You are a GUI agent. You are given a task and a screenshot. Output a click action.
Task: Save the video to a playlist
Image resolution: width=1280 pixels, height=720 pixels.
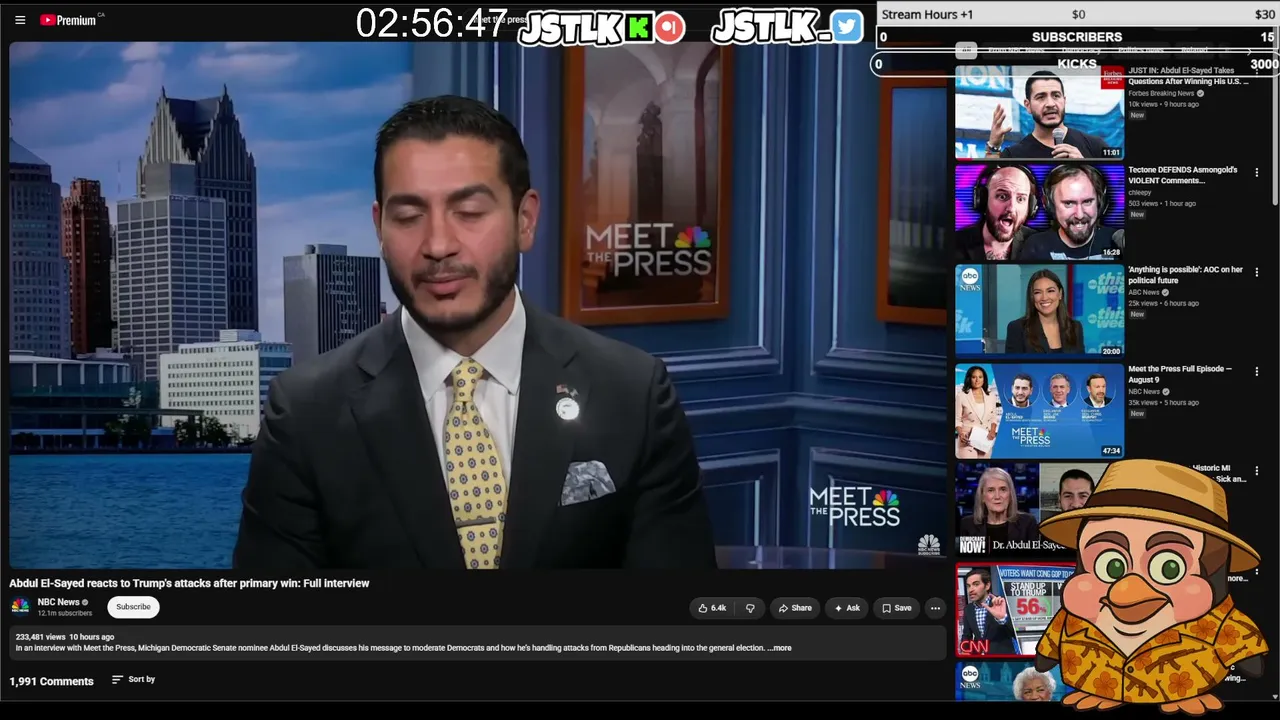point(897,608)
